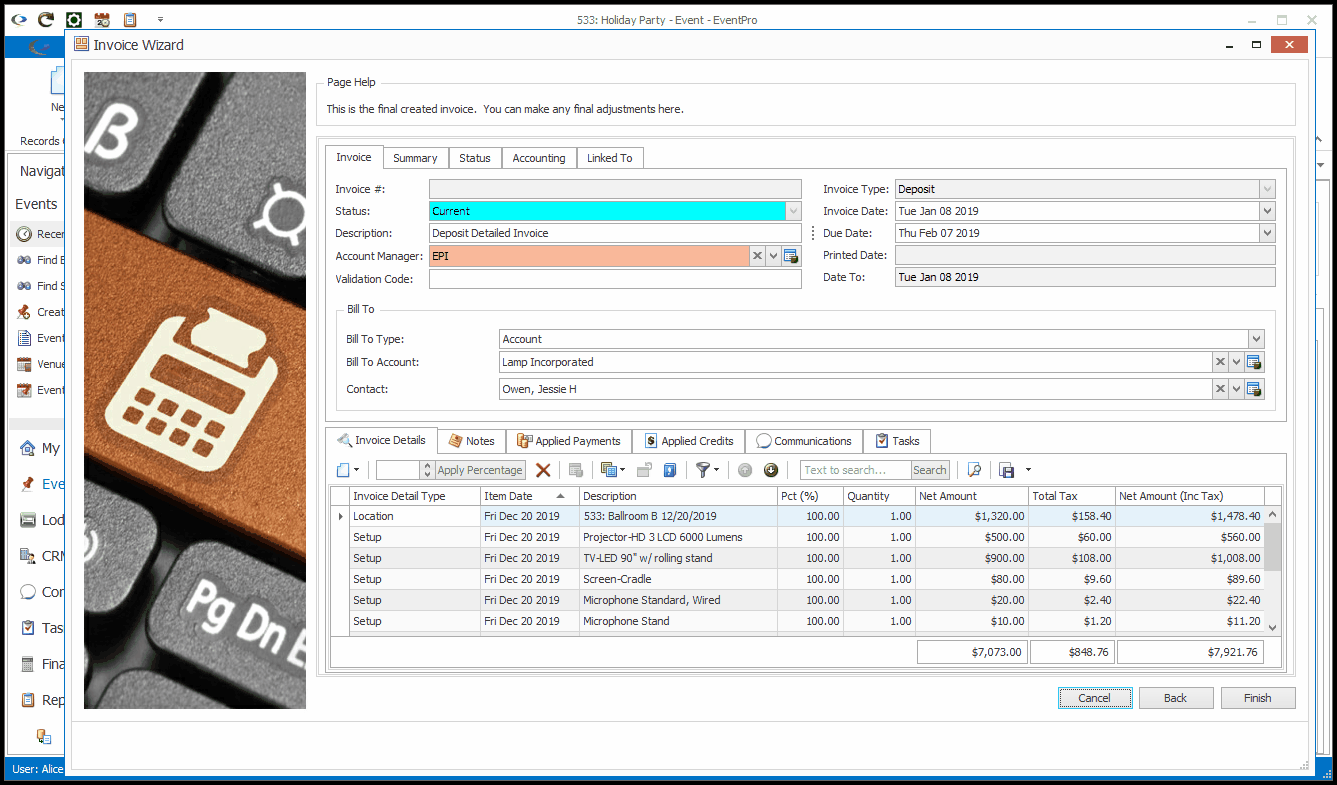Select the Applied Payments tab

click(569, 441)
